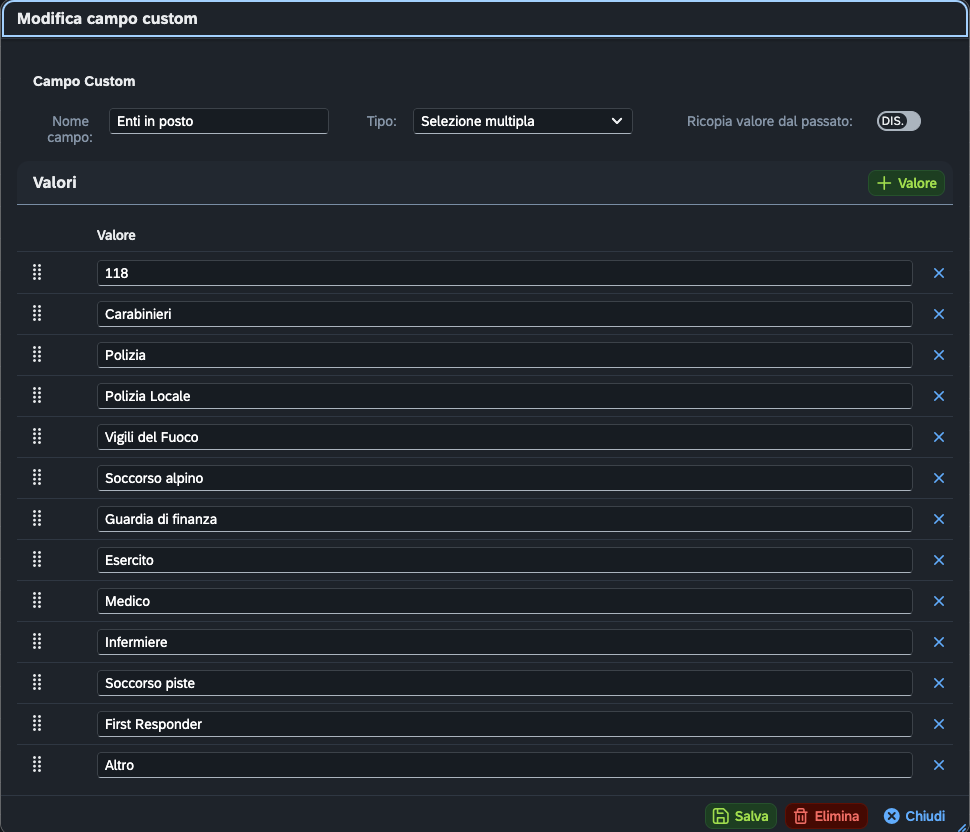The image size is (970, 832).
Task: Close the dialog via Chiudi
Action: click(914, 816)
